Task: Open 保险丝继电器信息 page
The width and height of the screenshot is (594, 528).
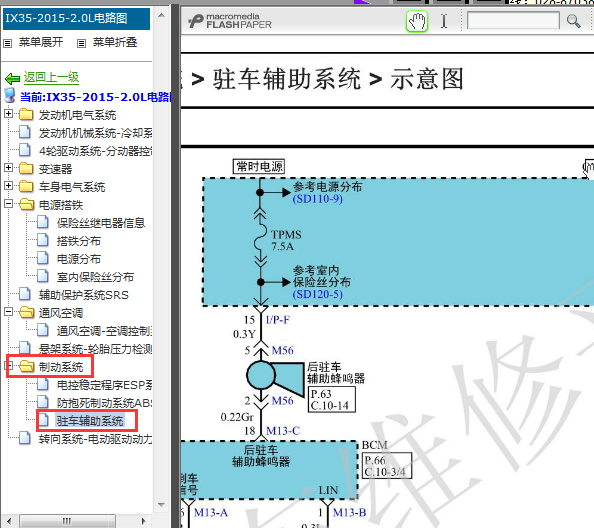Action: (x=101, y=223)
